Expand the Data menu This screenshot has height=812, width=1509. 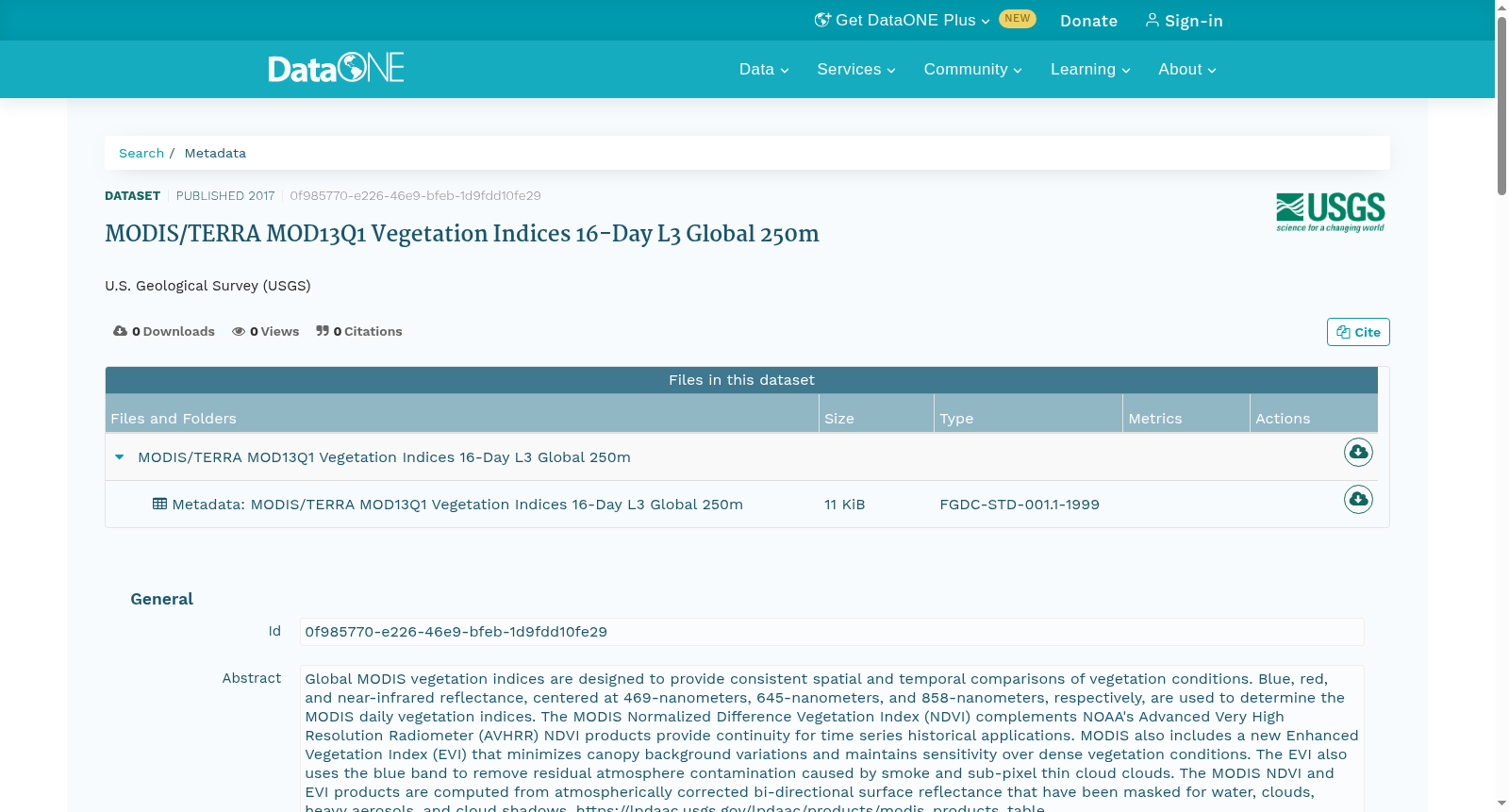(x=764, y=70)
